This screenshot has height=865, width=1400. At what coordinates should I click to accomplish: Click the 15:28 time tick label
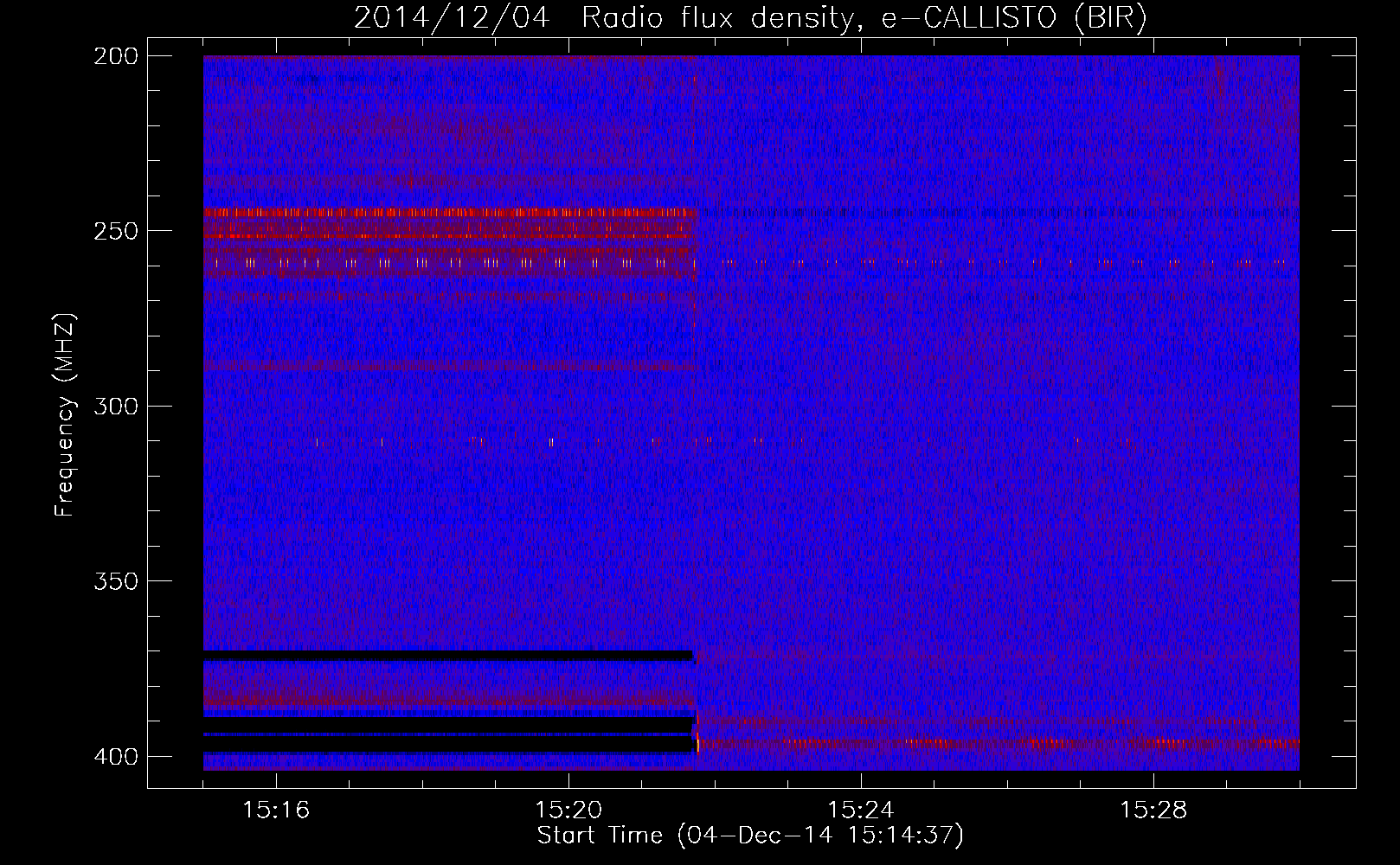pyautogui.click(x=1153, y=811)
